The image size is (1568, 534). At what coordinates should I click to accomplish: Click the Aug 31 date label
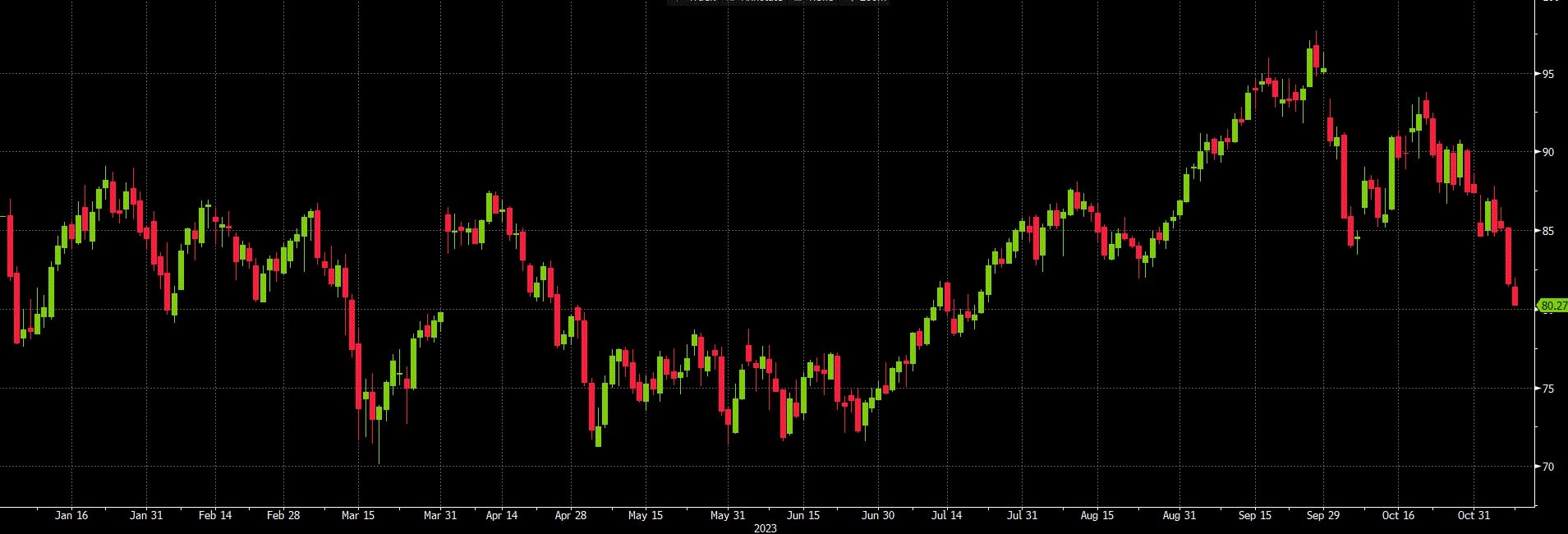[x=1179, y=515]
